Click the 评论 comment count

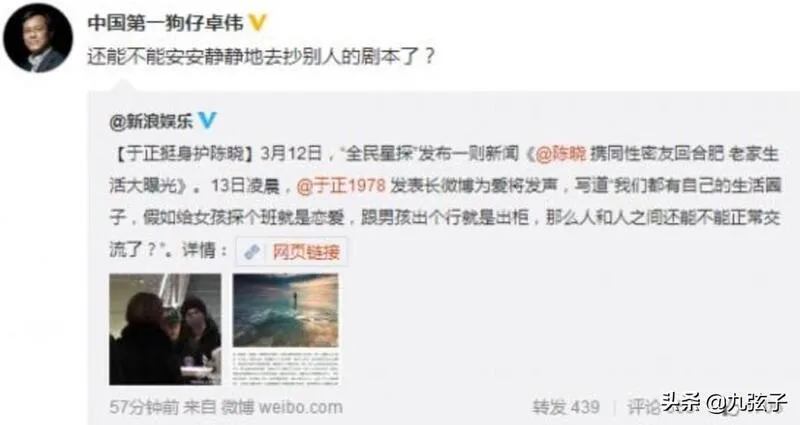point(645,407)
